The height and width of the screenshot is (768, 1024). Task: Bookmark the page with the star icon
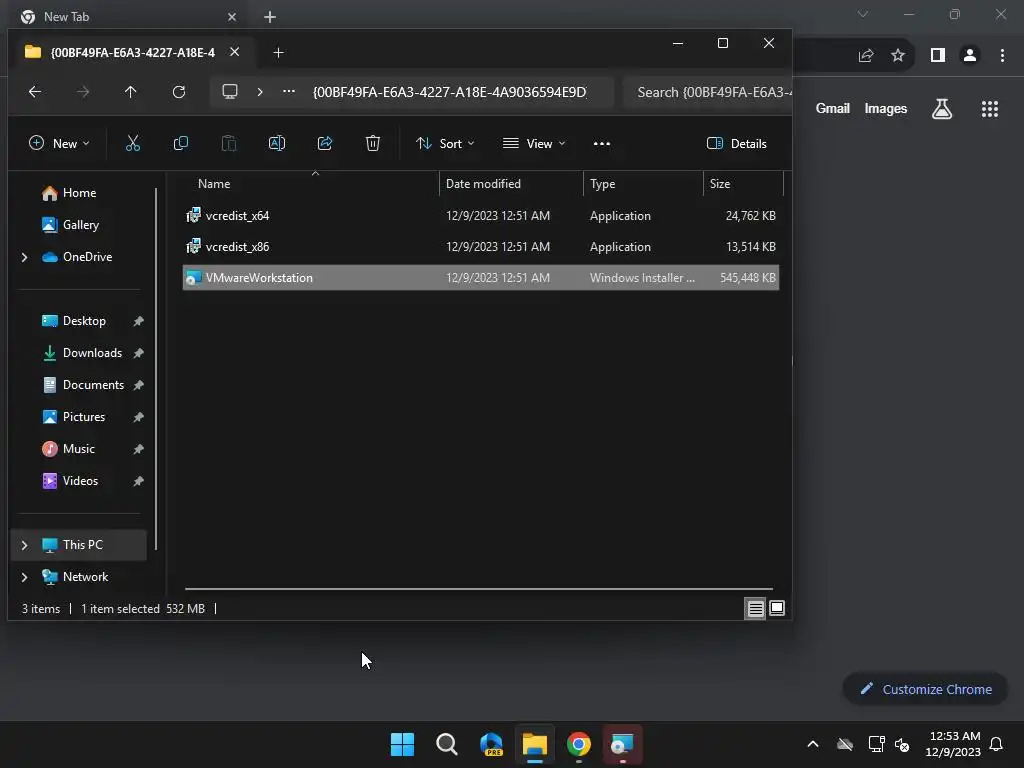tap(898, 56)
